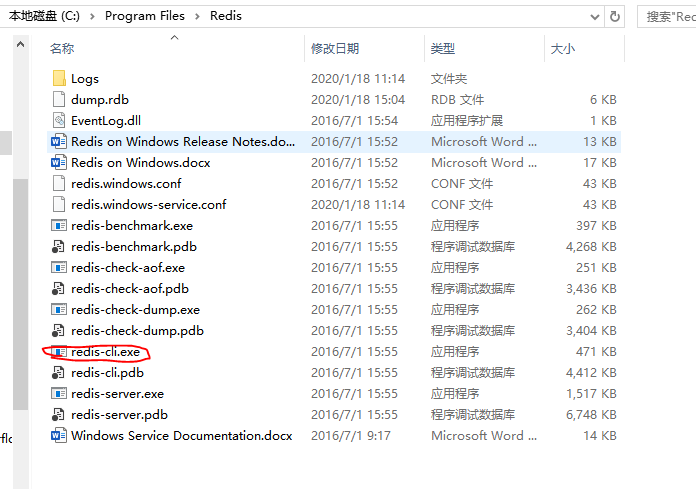The height and width of the screenshot is (489, 696).
Task: Click the RDB 文件 type cell
Action: tap(457, 99)
